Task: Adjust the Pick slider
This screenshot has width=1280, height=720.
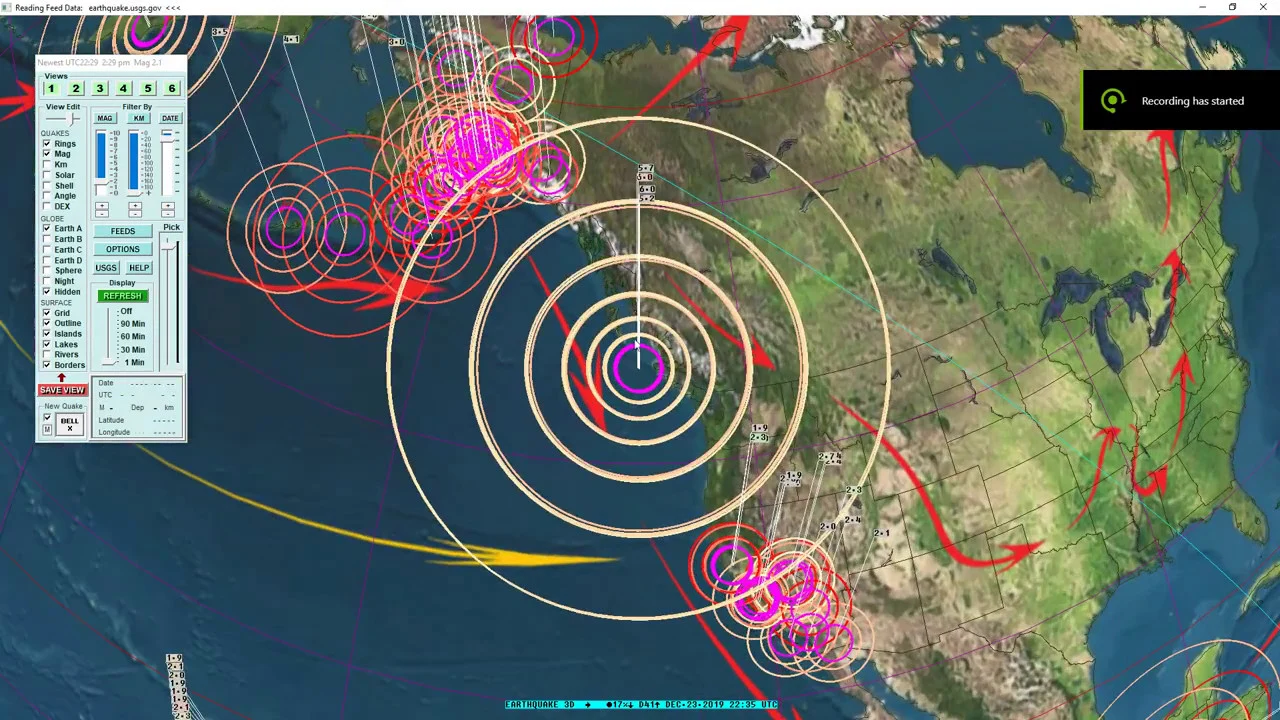Action: tap(168, 247)
